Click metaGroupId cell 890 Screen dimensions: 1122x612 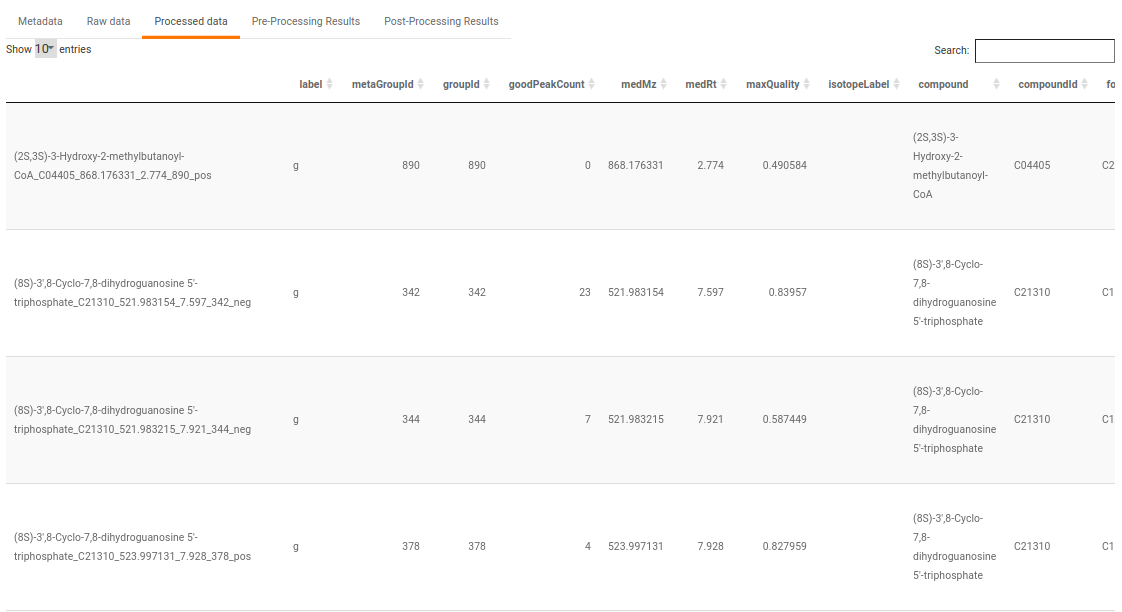(x=411, y=165)
